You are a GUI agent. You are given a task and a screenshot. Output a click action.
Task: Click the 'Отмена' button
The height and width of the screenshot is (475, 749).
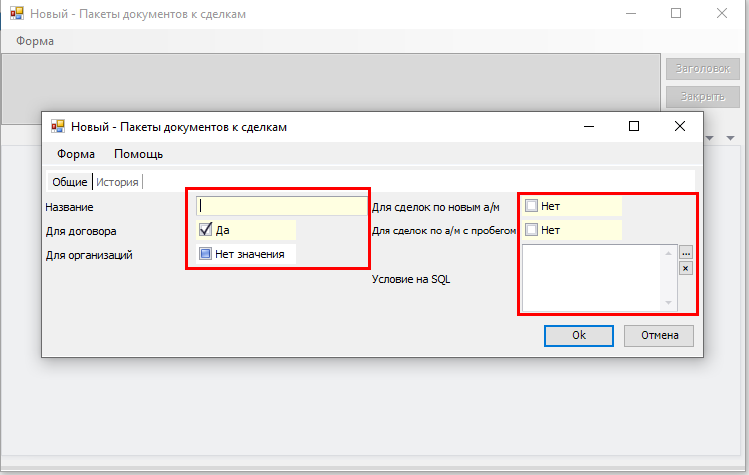658,335
